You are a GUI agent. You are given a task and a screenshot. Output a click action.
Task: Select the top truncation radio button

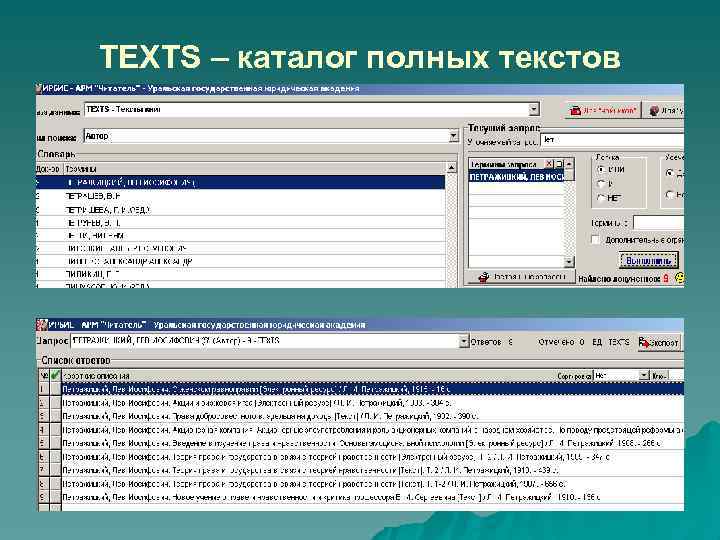coord(669,173)
